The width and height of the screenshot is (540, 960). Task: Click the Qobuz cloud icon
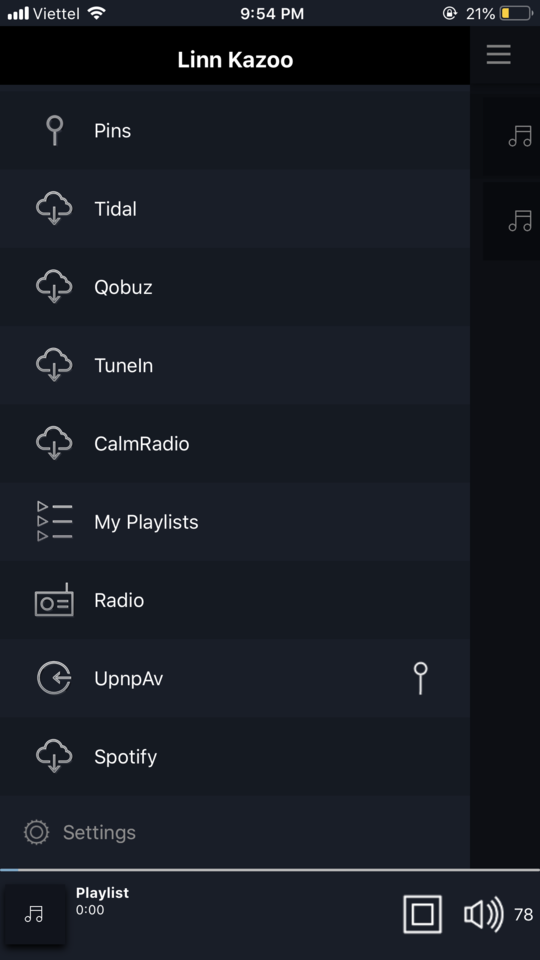click(x=54, y=287)
